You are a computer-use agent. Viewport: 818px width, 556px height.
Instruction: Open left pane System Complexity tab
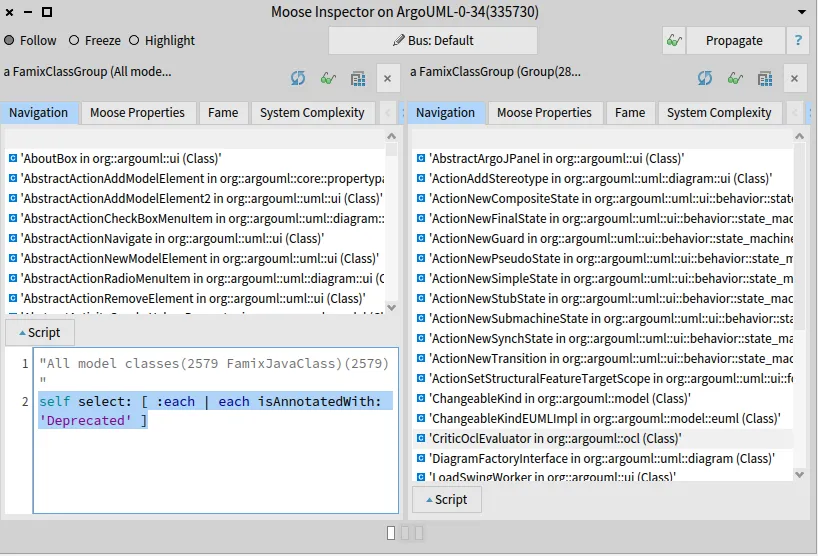pos(312,113)
